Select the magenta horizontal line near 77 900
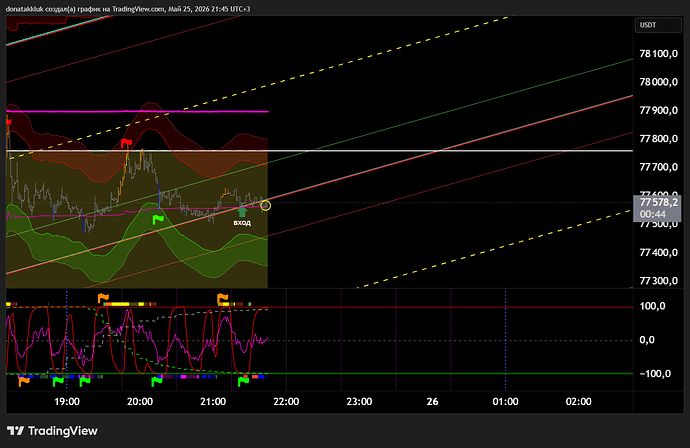The height and width of the screenshot is (448, 690). [137, 111]
